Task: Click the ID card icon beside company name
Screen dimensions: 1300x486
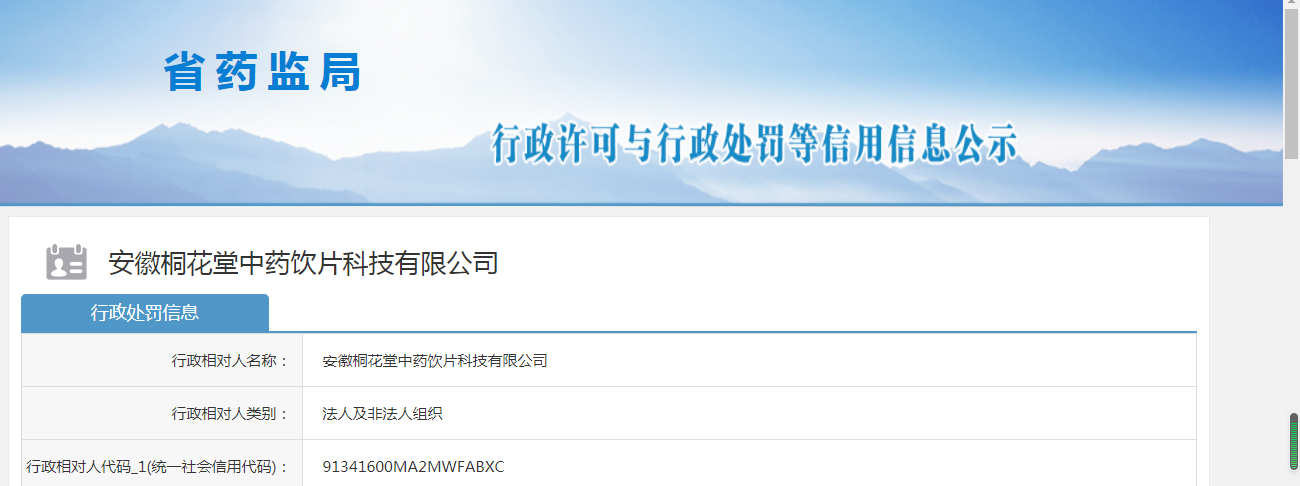Action: pyautogui.click(x=66, y=262)
